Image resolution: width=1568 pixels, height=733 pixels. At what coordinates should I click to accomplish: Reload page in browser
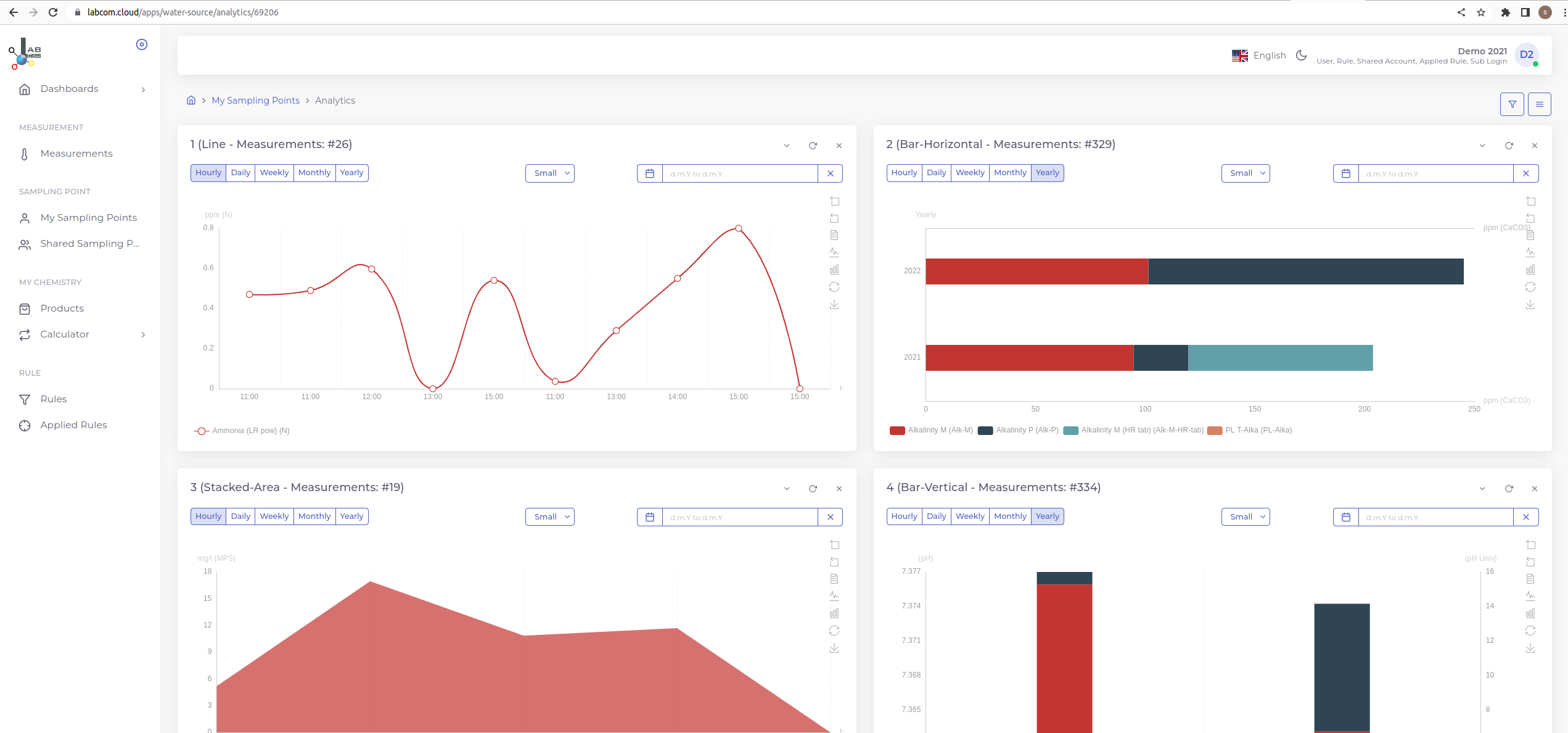click(53, 12)
